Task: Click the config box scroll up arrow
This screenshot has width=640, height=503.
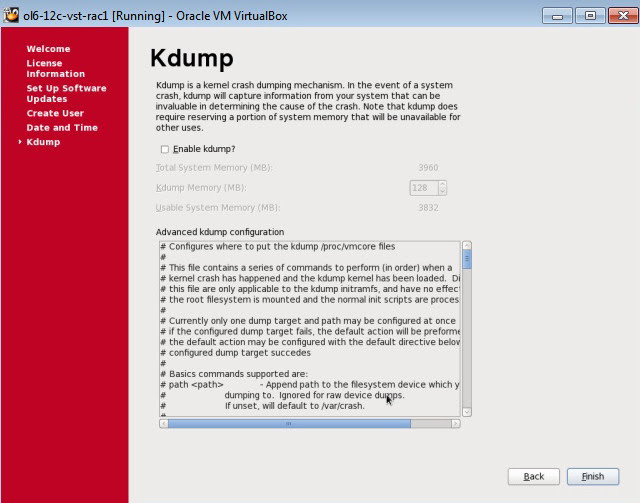Action: click(x=467, y=245)
